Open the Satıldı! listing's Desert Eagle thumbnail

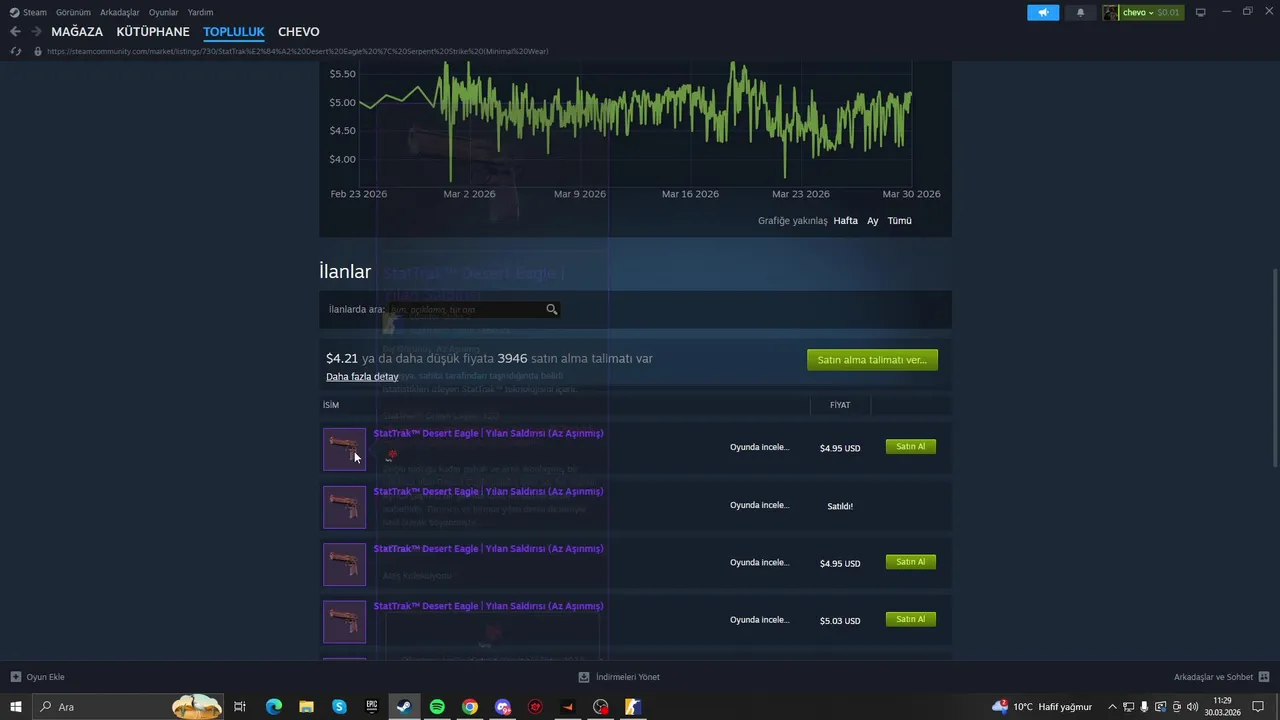[x=344, y=507]
